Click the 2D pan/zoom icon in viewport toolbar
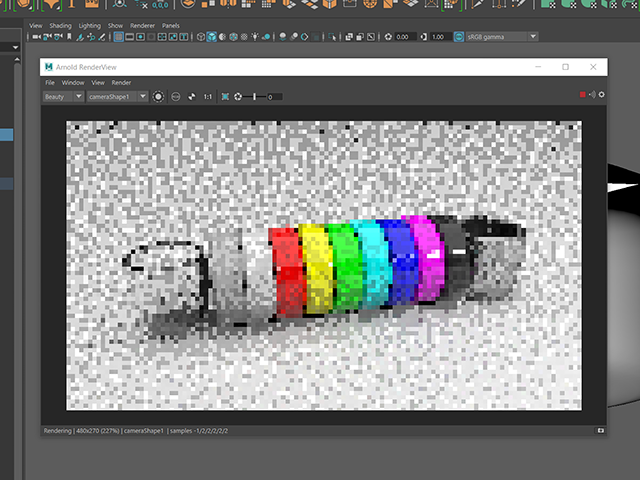 point(91,37)
